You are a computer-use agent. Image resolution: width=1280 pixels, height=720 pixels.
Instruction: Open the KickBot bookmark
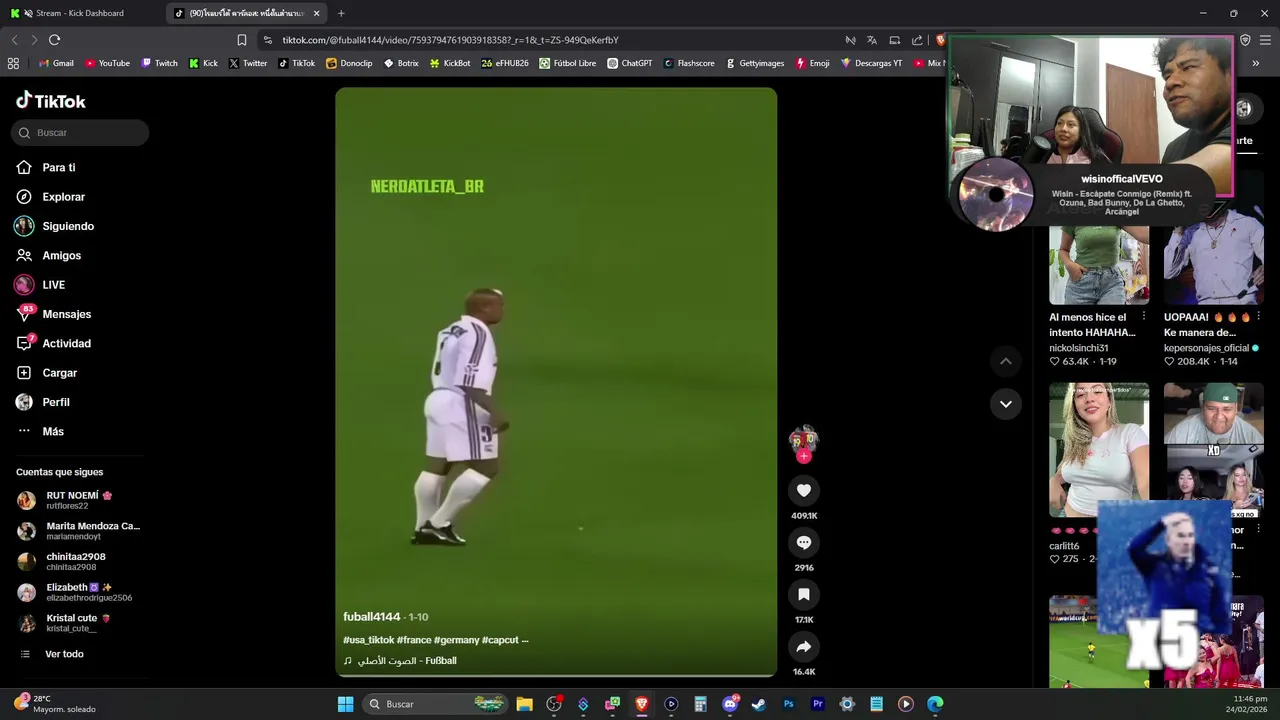pos(450,63)
